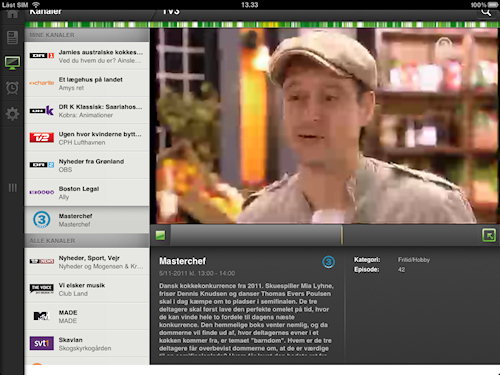Select DR1 channel Jamies australske kokkeskole
The width and height of the screenshot is (500, 375).
pos(87,56)
